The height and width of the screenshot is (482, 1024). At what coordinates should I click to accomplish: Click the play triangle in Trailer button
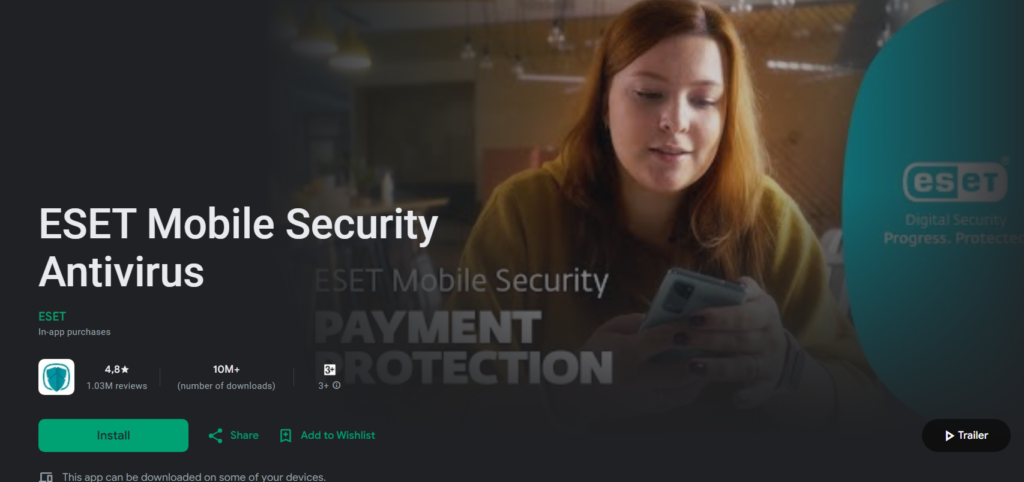(949, 436)
